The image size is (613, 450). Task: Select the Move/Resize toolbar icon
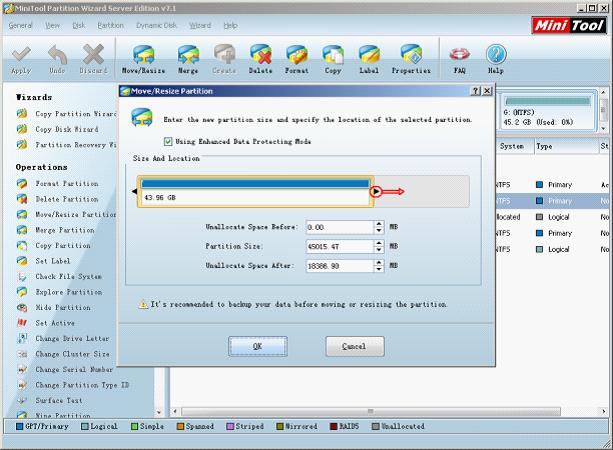coord(143,60)
